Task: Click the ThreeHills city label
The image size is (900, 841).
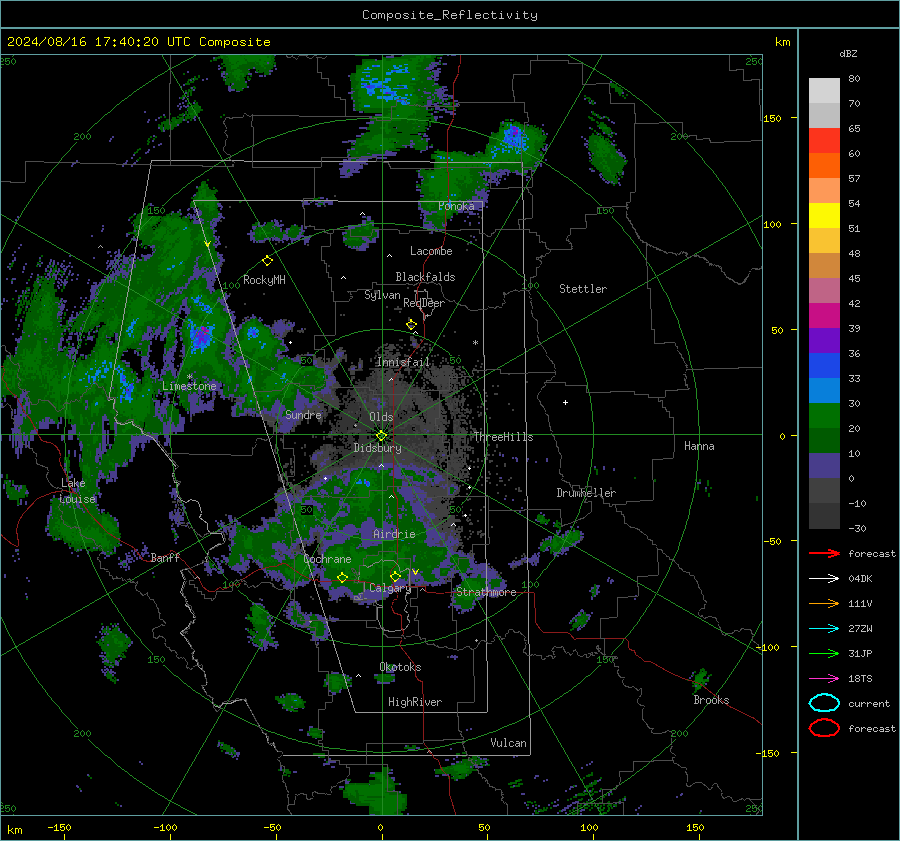Action: pos(503,437)
